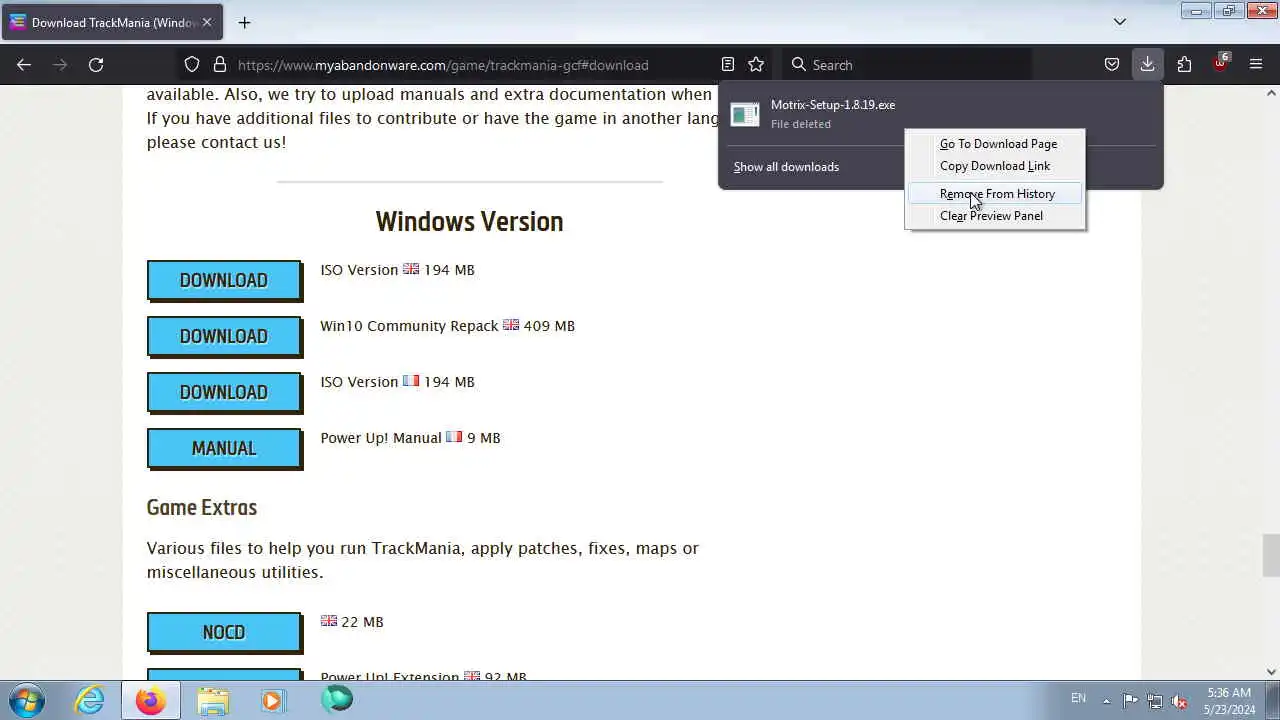1280x720 pixels.
Task: Open Windows Explorer folder in taskbar
Action: pyautogui.click(x=212, y=700)
